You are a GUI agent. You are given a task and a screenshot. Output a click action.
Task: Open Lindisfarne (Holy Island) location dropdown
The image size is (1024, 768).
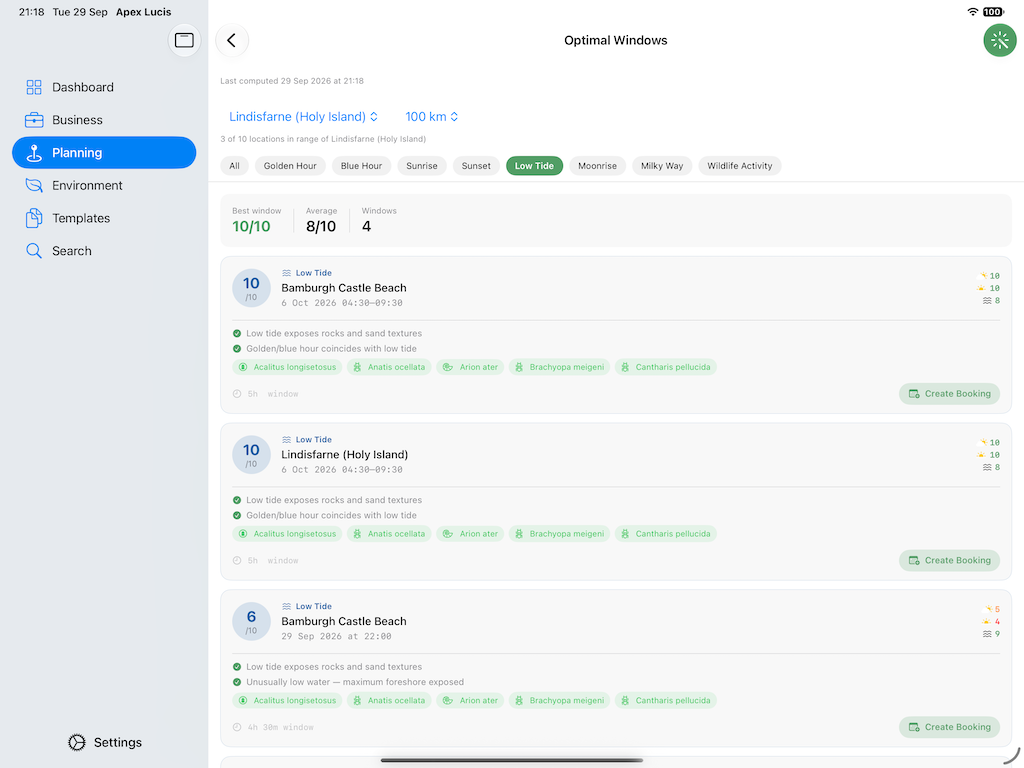click(x=303, y=117)
